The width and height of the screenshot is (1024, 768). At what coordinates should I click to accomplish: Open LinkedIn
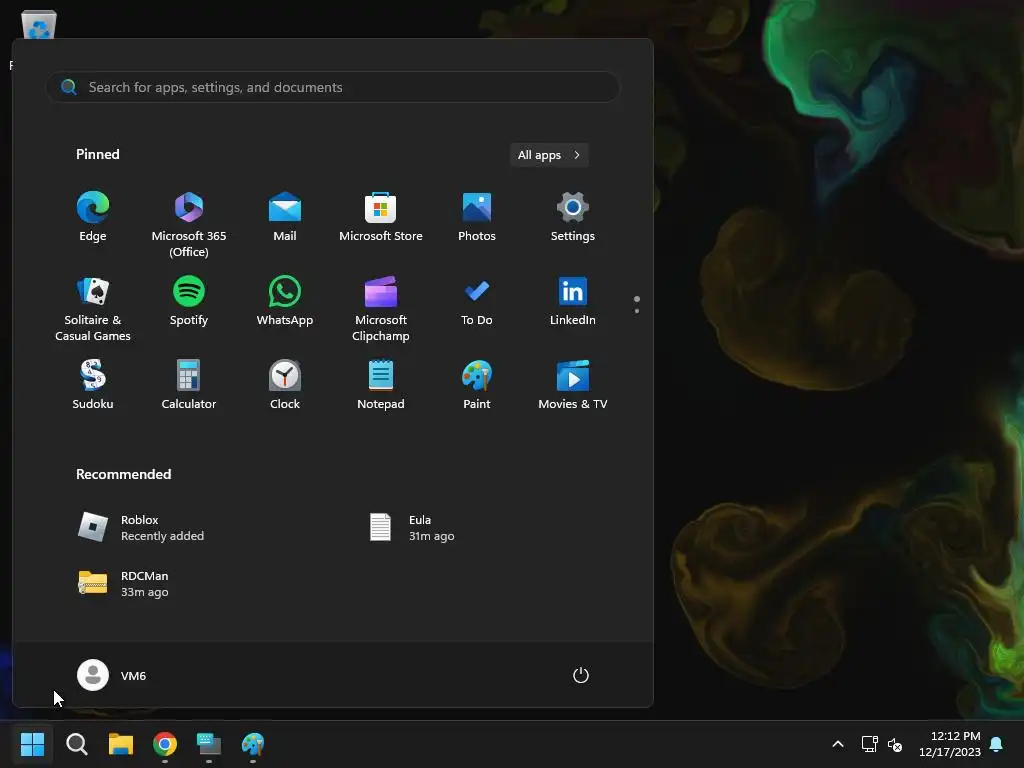(573, 302)
